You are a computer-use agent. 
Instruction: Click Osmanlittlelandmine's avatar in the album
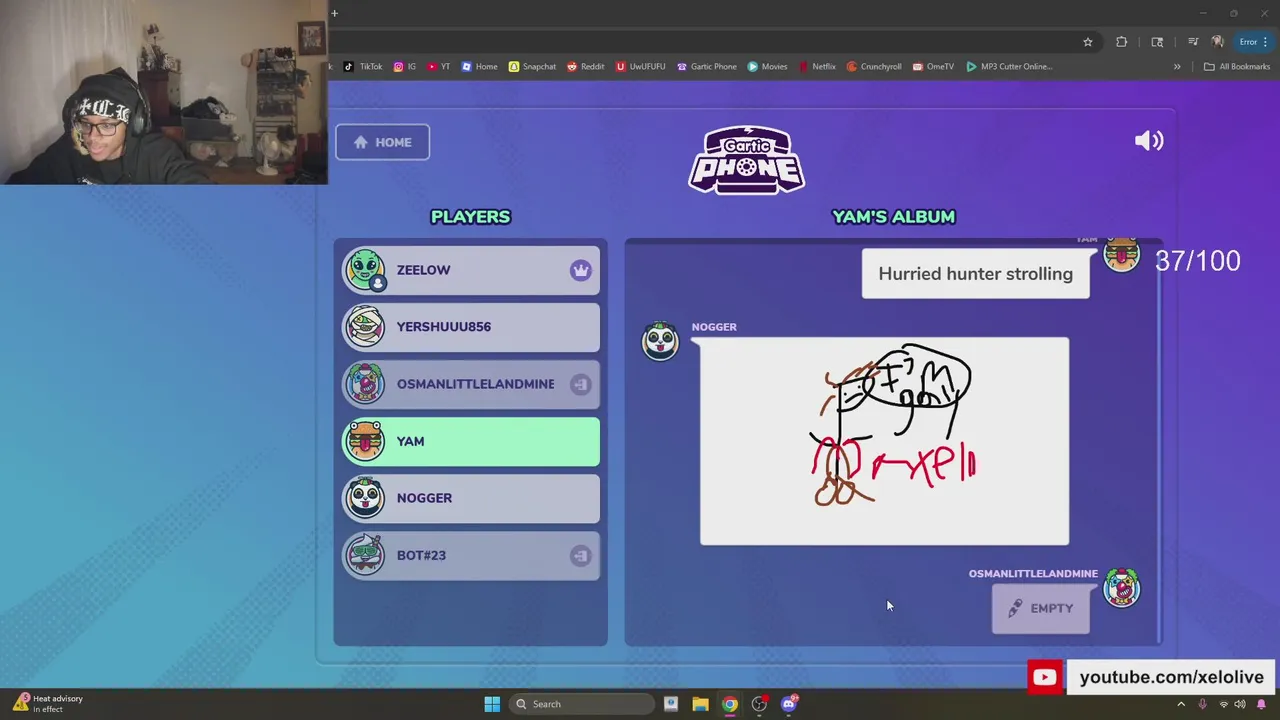(x=1121, y=587)
